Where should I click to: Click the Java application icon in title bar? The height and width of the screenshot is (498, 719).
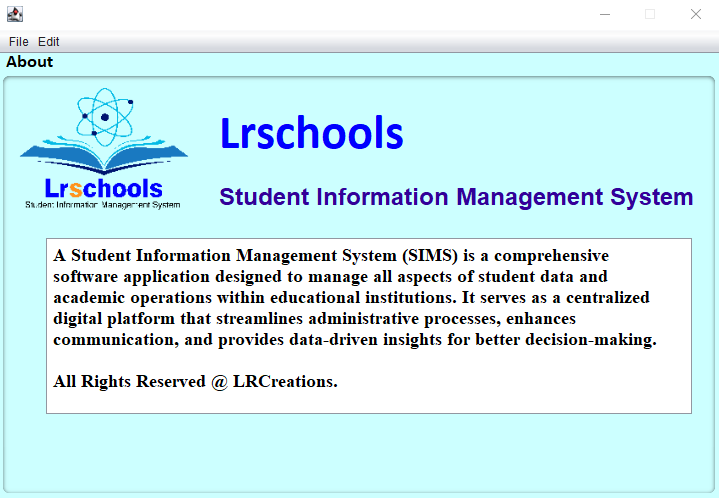(14, 14)
